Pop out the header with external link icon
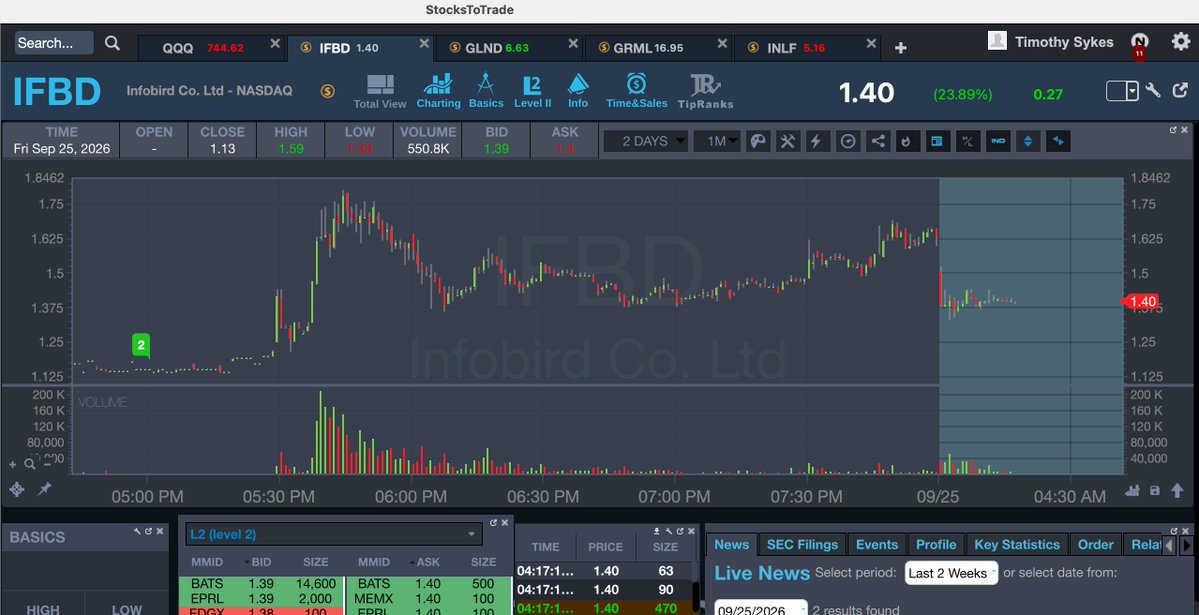The width and height of the screenshot is (1199, 615). [1180, 91]
